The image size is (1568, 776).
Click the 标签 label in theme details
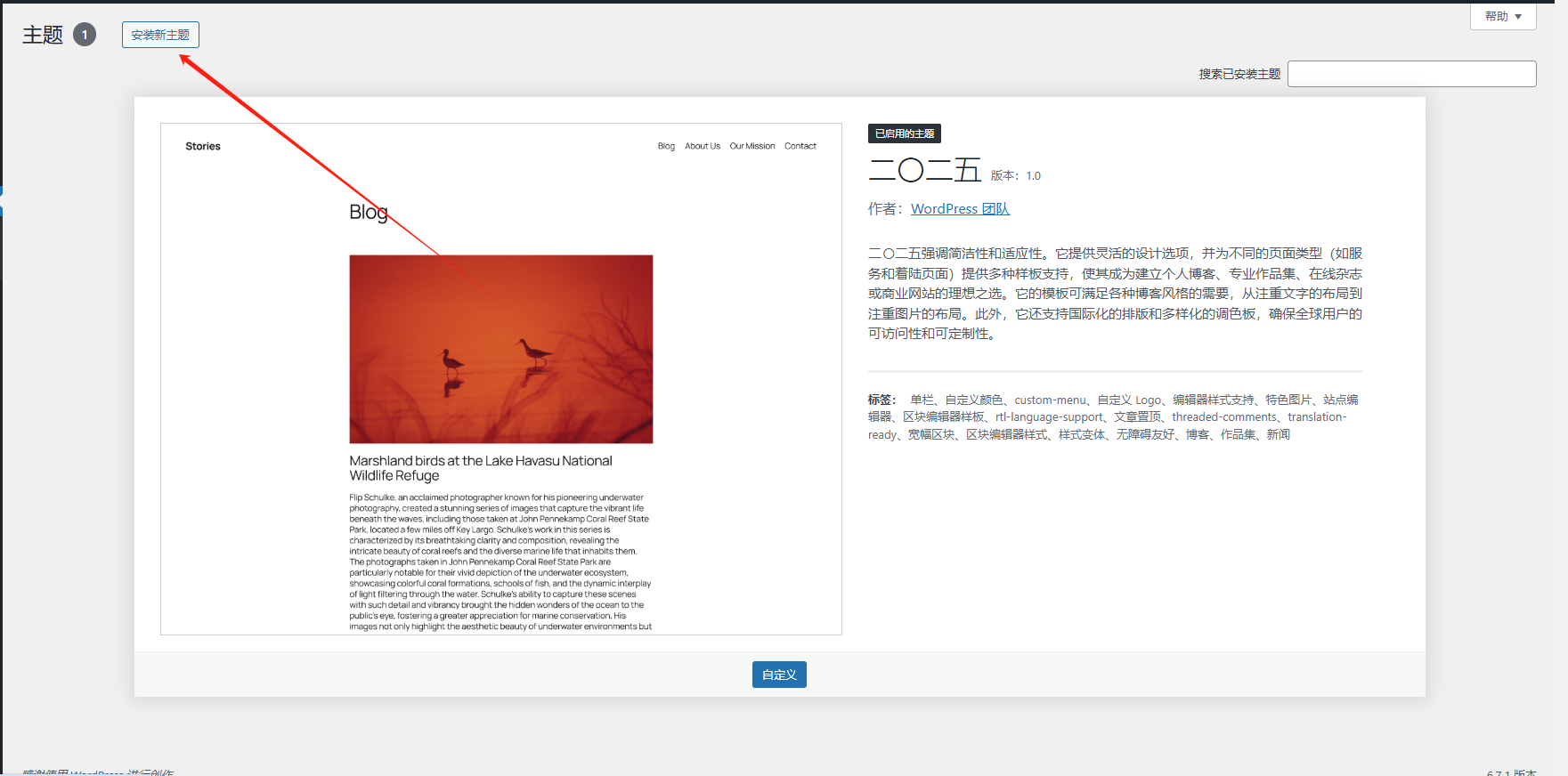[x=881, y=400]
